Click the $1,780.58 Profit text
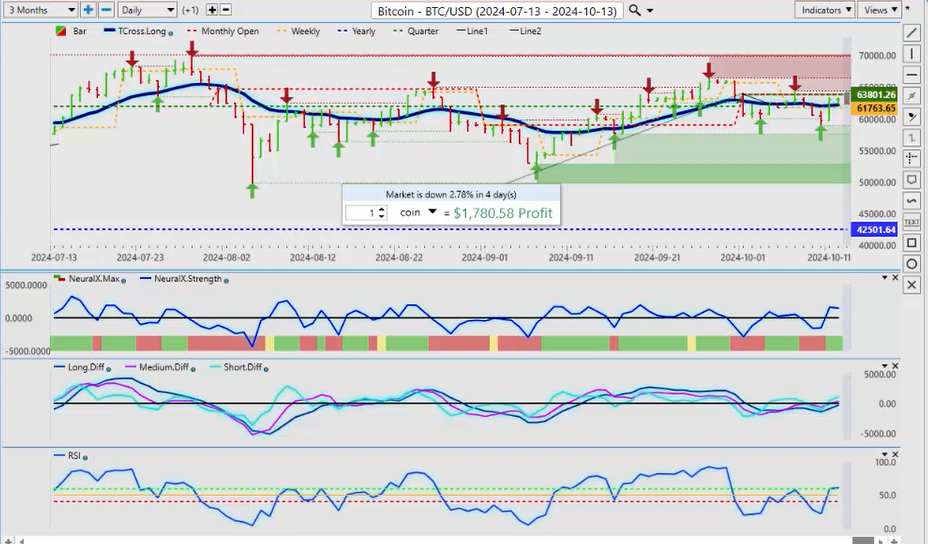Image resolution: width=928 pixels, height=544 pixels. [502, 213]
